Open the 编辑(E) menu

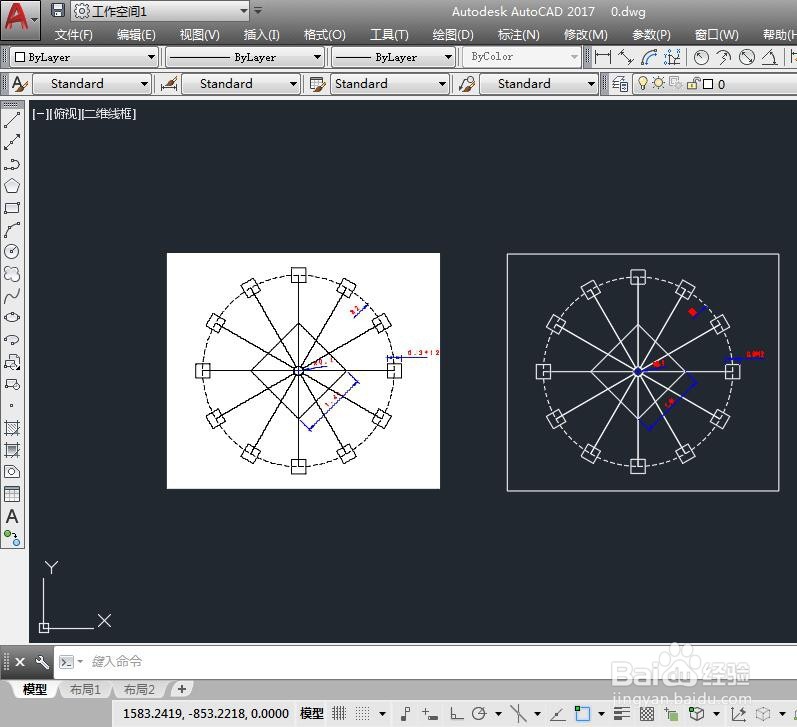tap(136, 35)
